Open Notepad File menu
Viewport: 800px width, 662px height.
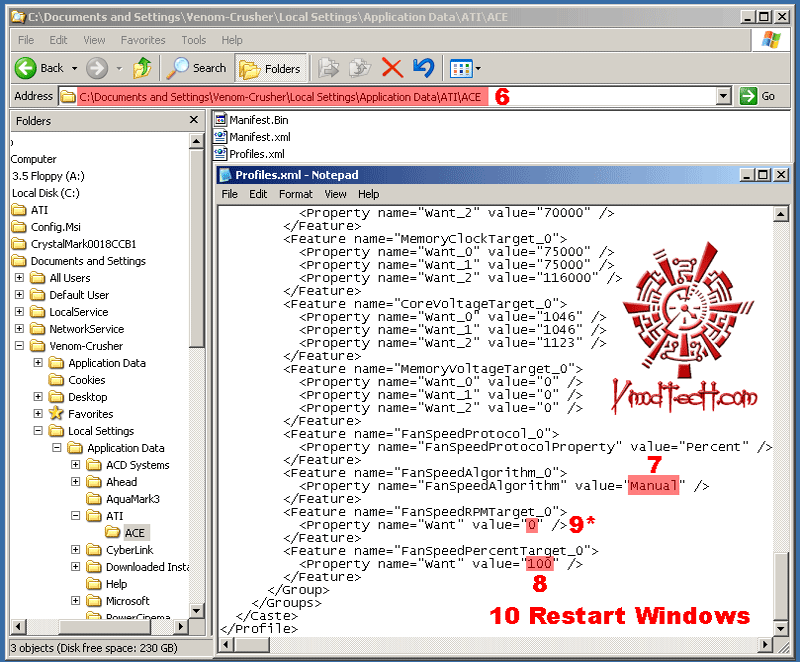230,194
